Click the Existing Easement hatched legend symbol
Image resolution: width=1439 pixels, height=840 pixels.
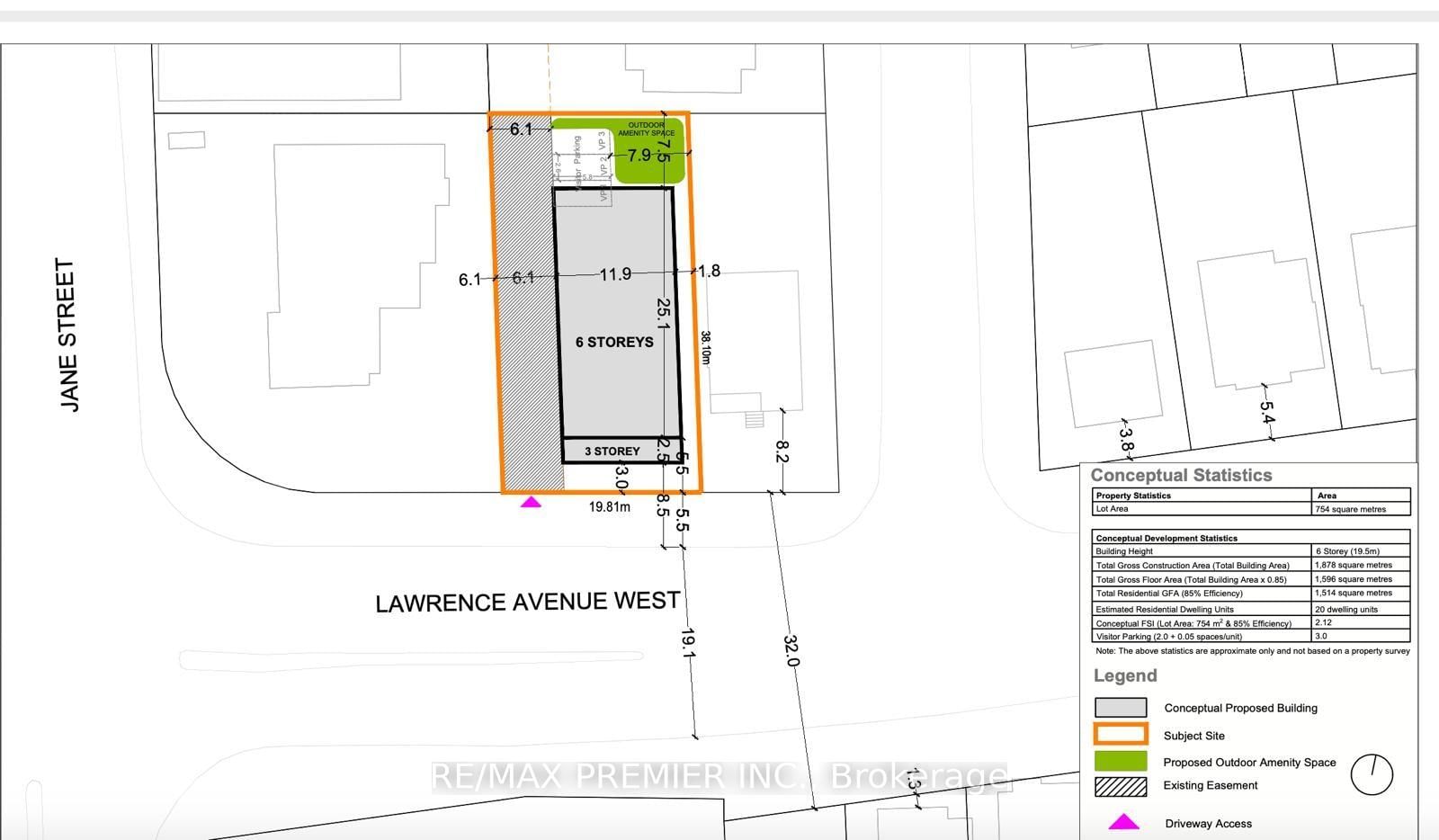point(1121,786)
